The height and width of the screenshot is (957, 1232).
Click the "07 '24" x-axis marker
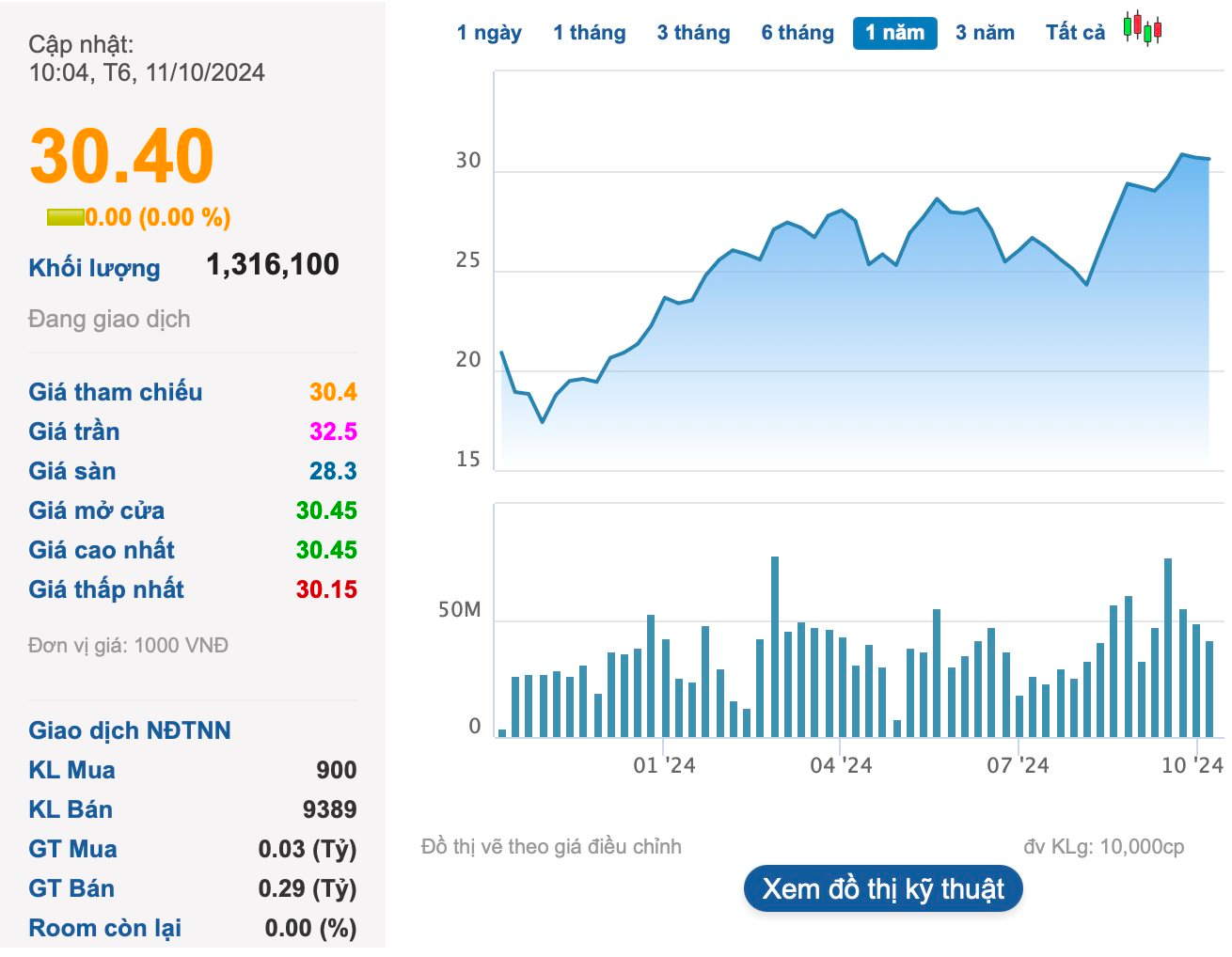pos(1018,765)
